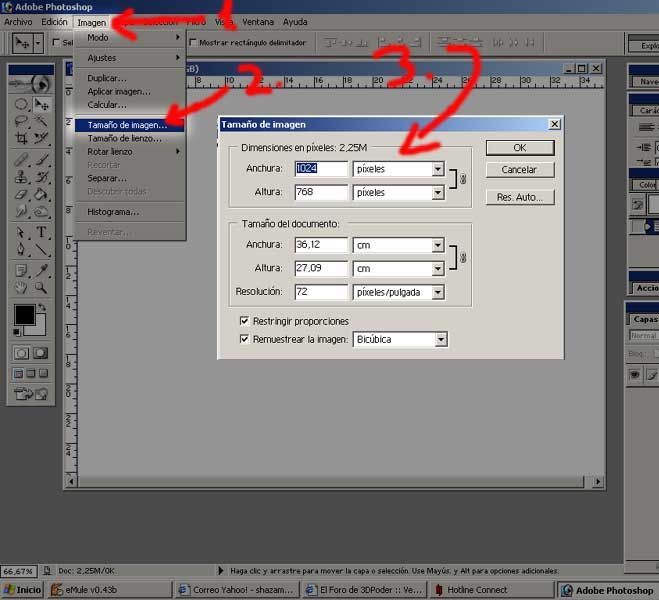The width and height of the screenshot is (659, 600).
Task: Select the Crop tool
Action: [21, 138]
